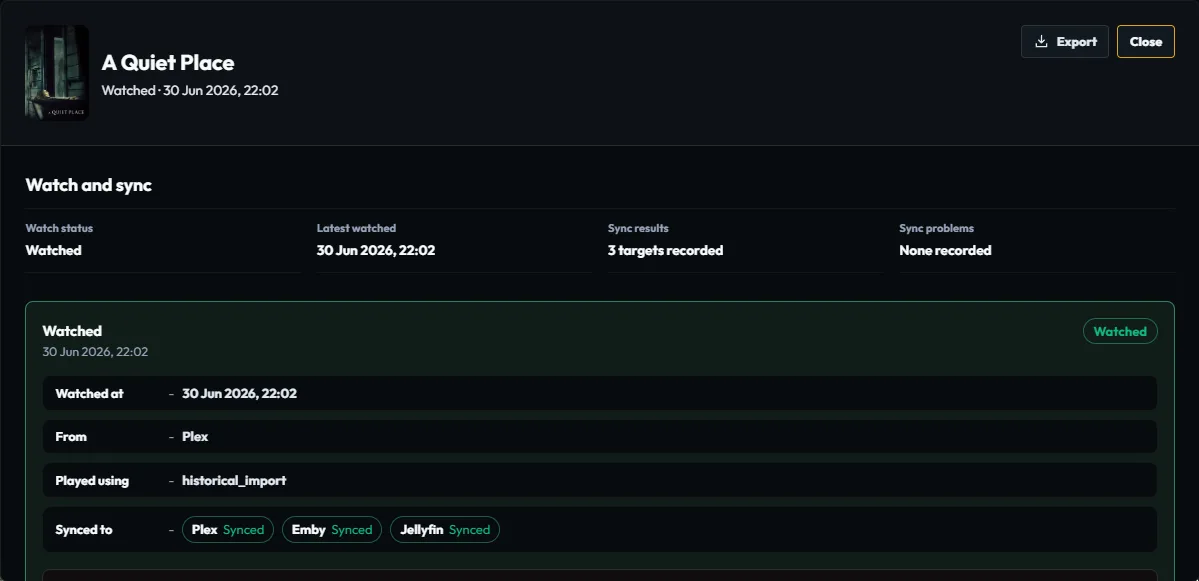Select the Watched at row value
Image resolution: width=1199 pixels, height=581 pixels.
pos(239,394)
